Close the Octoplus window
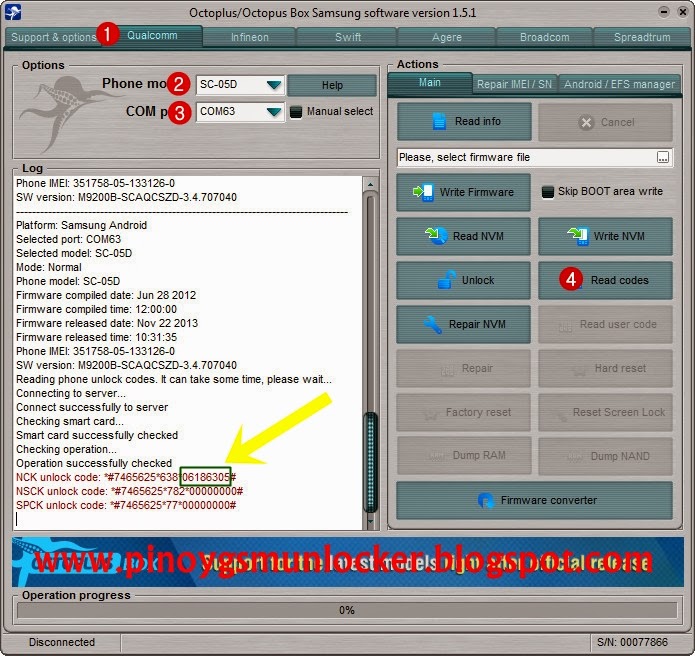695x656 pixels. click(x=683, y=12)
